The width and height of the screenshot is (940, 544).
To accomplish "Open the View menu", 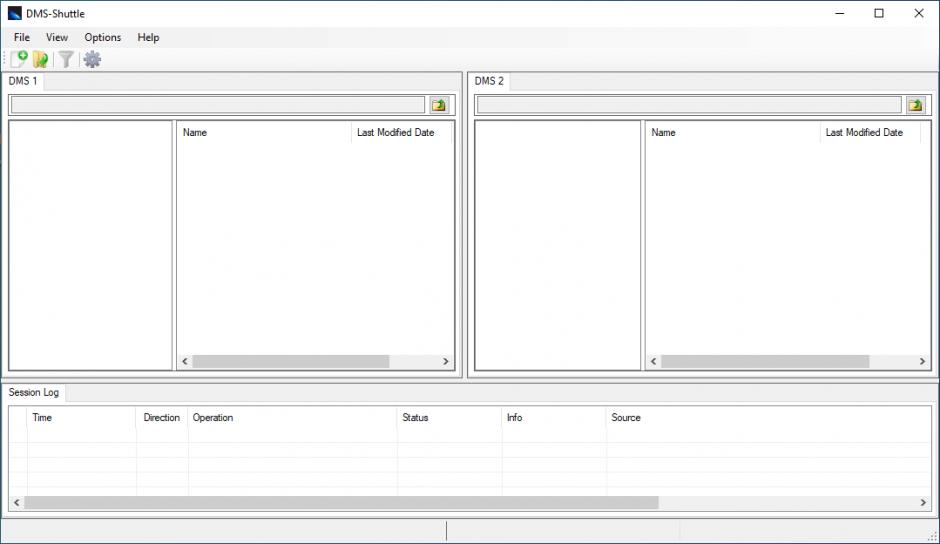I will tap(57, 37).
